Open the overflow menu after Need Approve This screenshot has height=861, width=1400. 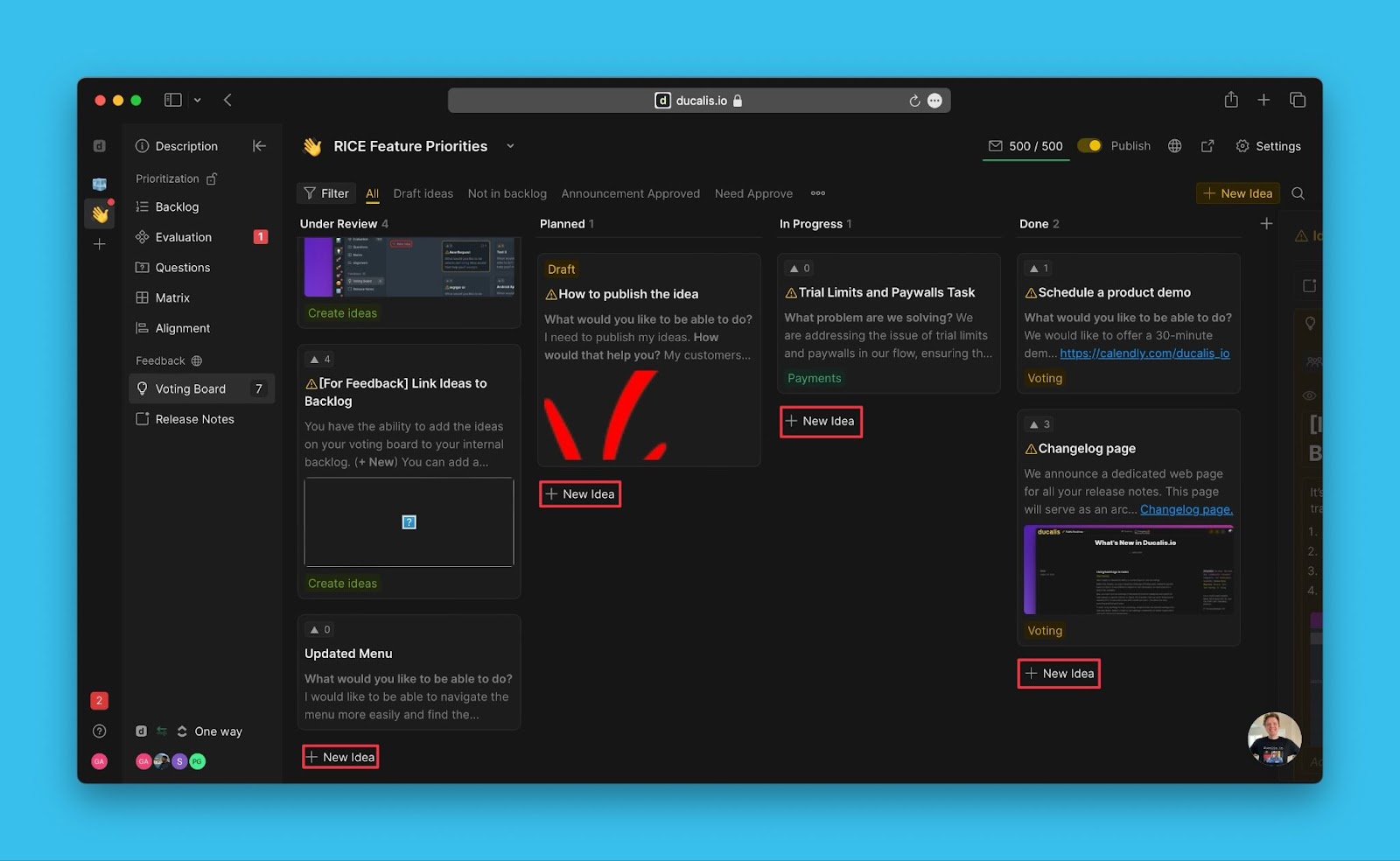818,193
